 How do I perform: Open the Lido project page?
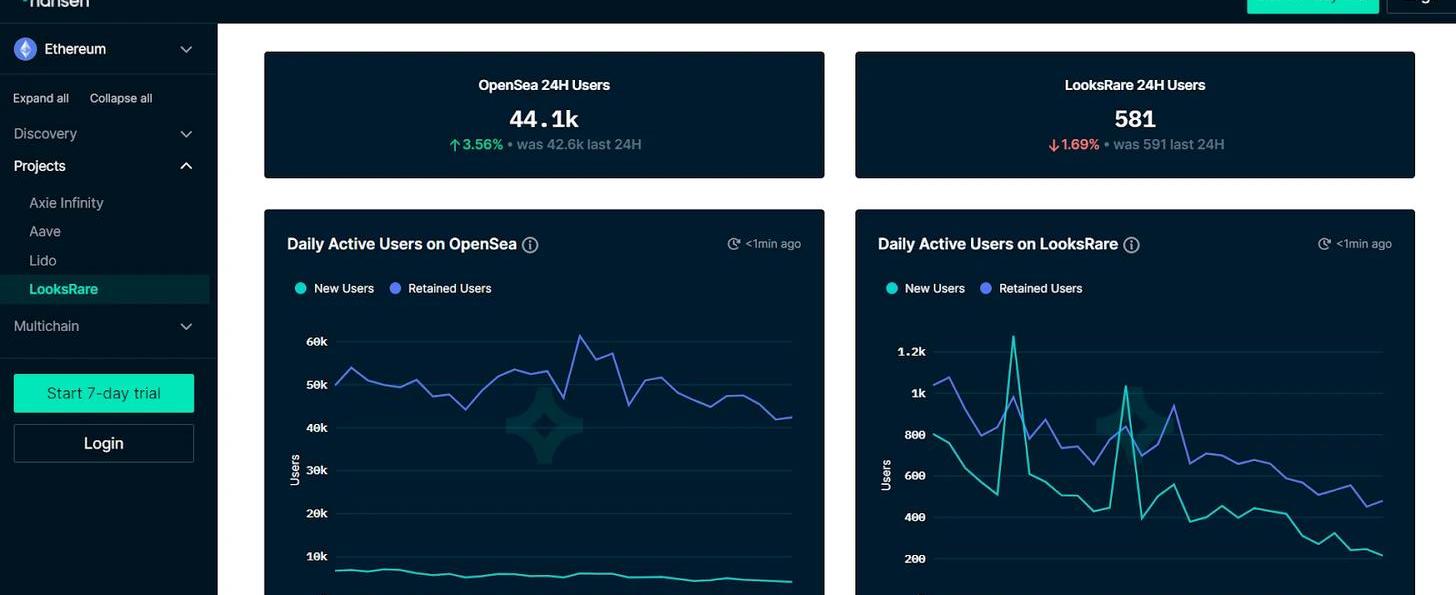point(43,260)
